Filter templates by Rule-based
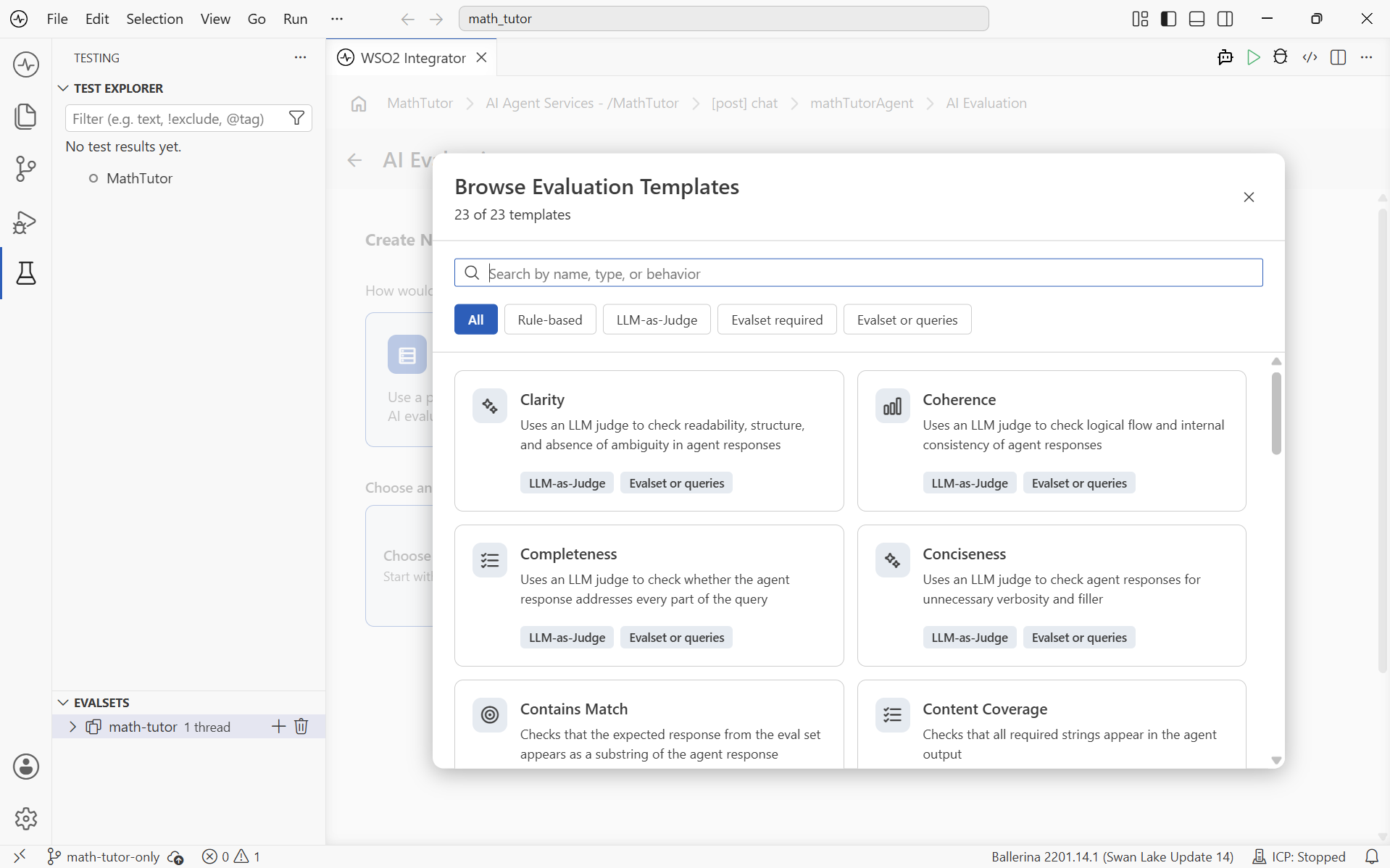1390x868 pixels. point(549,320)
